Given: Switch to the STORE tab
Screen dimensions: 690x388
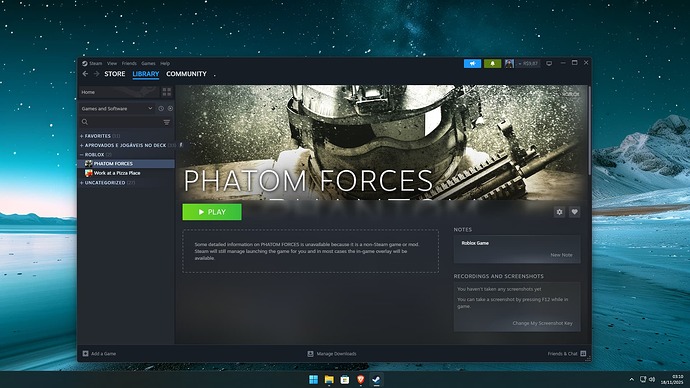Looking at the screenshot, I should pyautogui.click(x=114, y=74).
